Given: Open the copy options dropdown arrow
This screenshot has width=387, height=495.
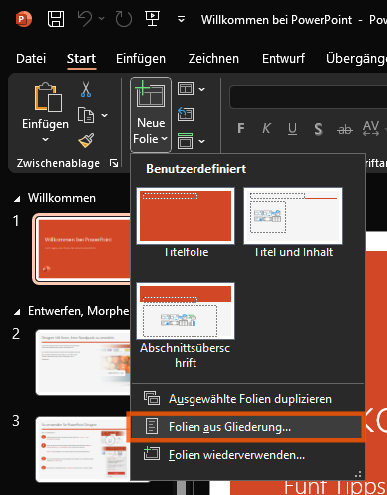Looking at the screenshot, I should [104, 115].
